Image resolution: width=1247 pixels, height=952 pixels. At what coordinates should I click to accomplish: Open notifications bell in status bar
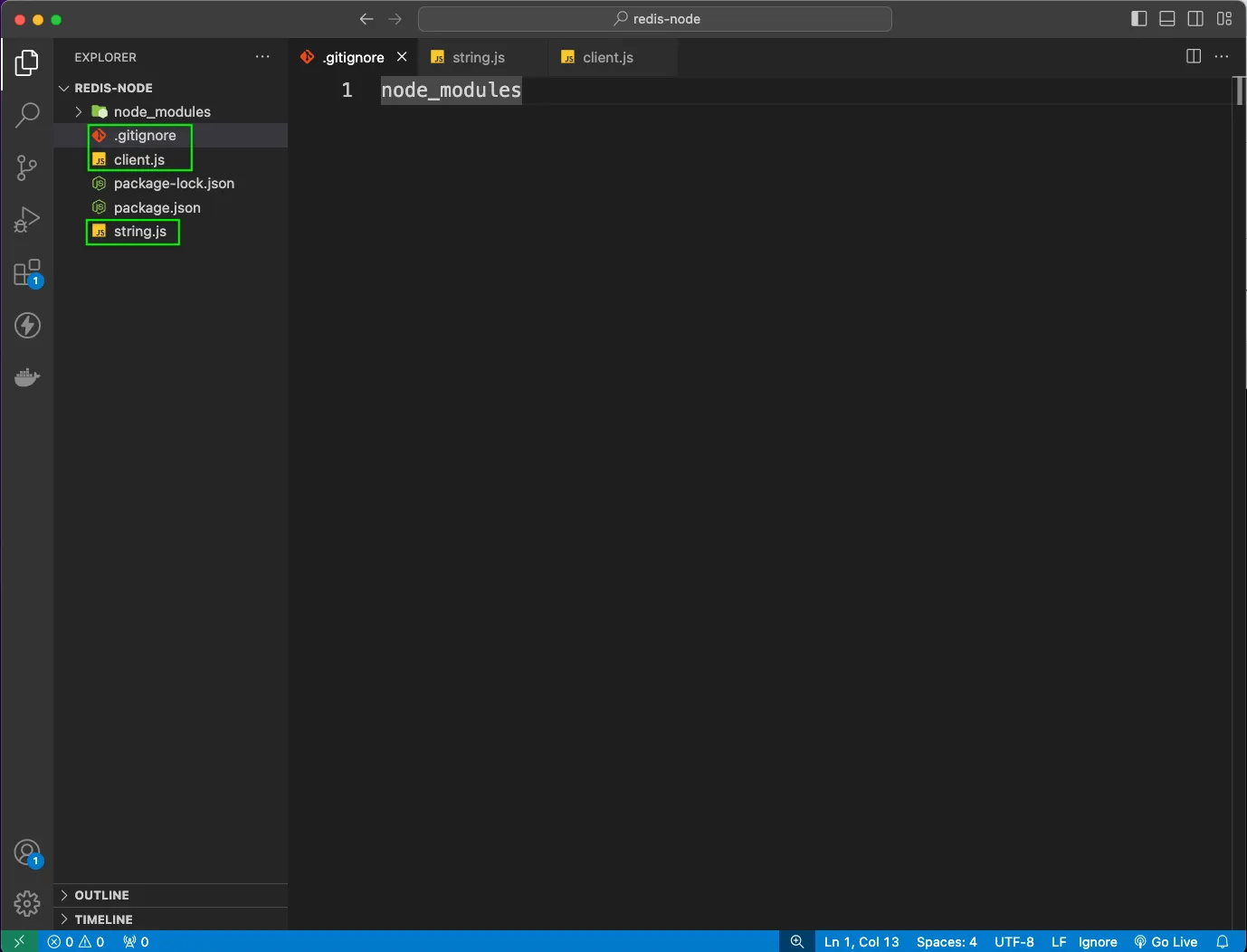(x=1223, y=941)
